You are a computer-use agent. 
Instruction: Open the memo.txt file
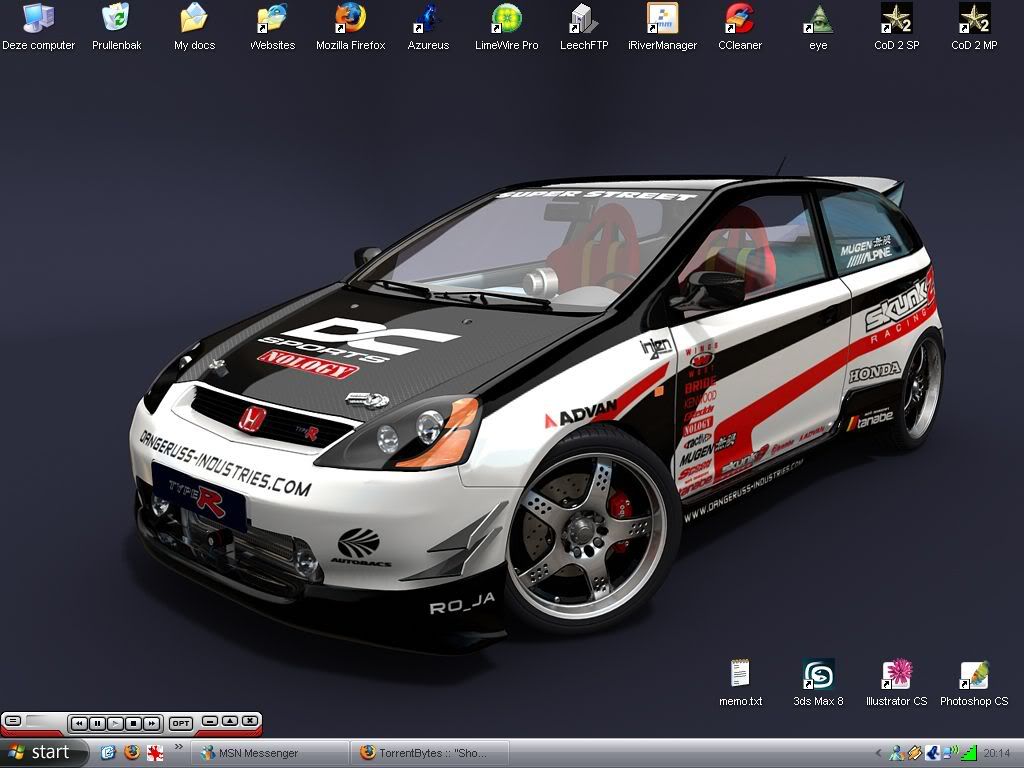(x=740, y=676)
